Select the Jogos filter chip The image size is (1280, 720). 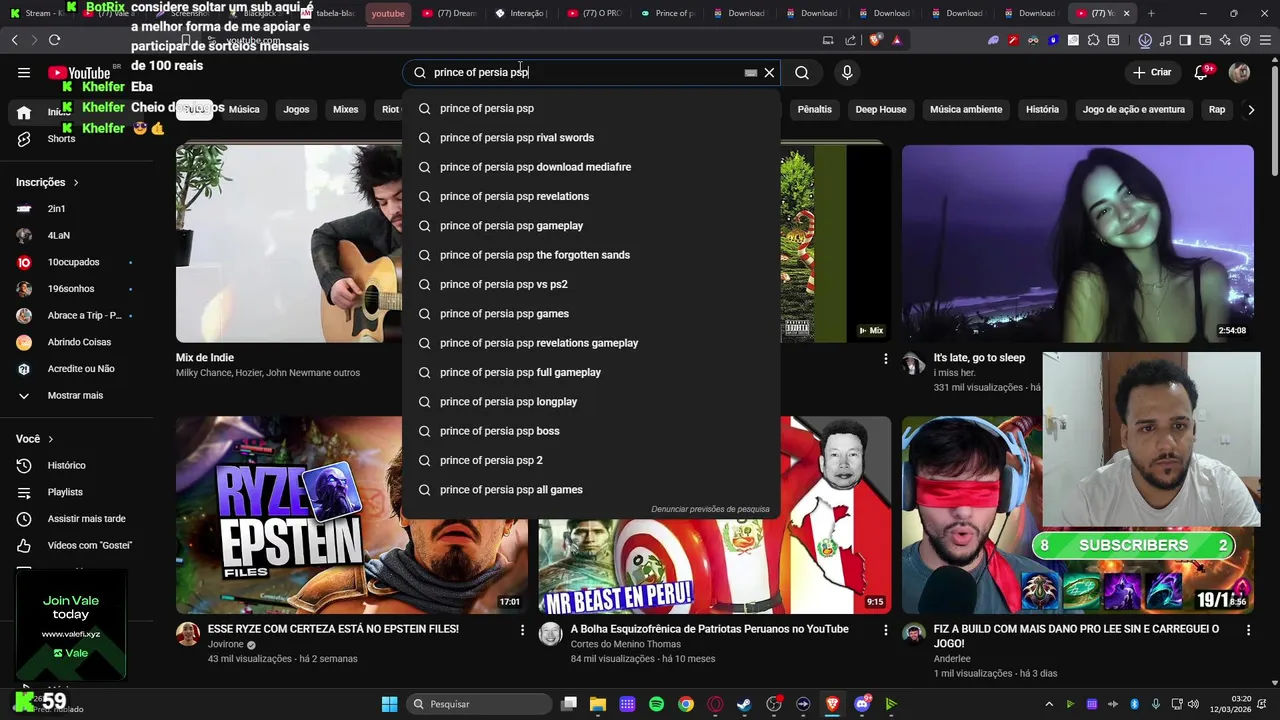tap(296, 109)
